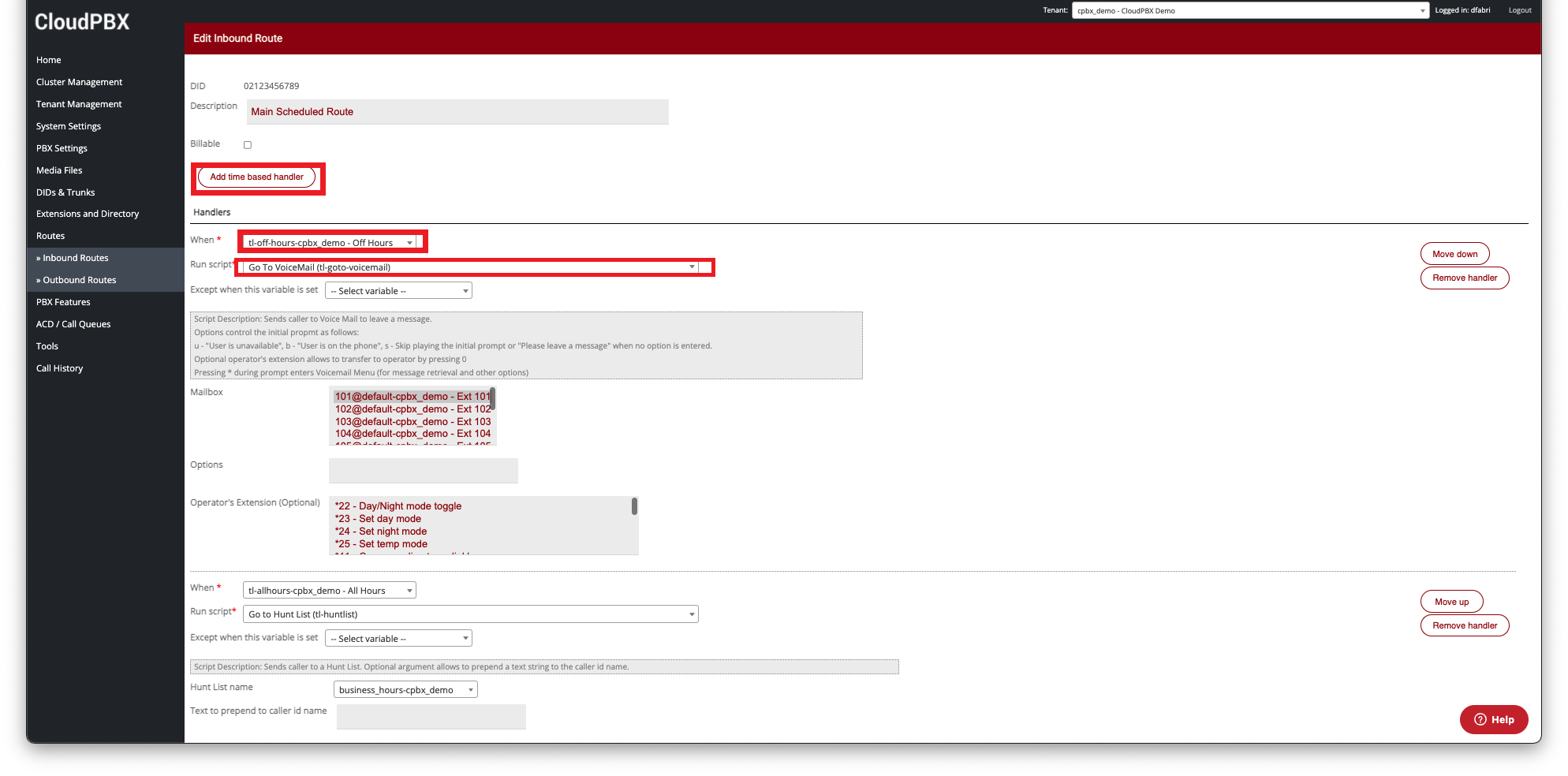Open the Help widget
Viewport: 1568px width, 776px height.
click(x=1494, y=719)
